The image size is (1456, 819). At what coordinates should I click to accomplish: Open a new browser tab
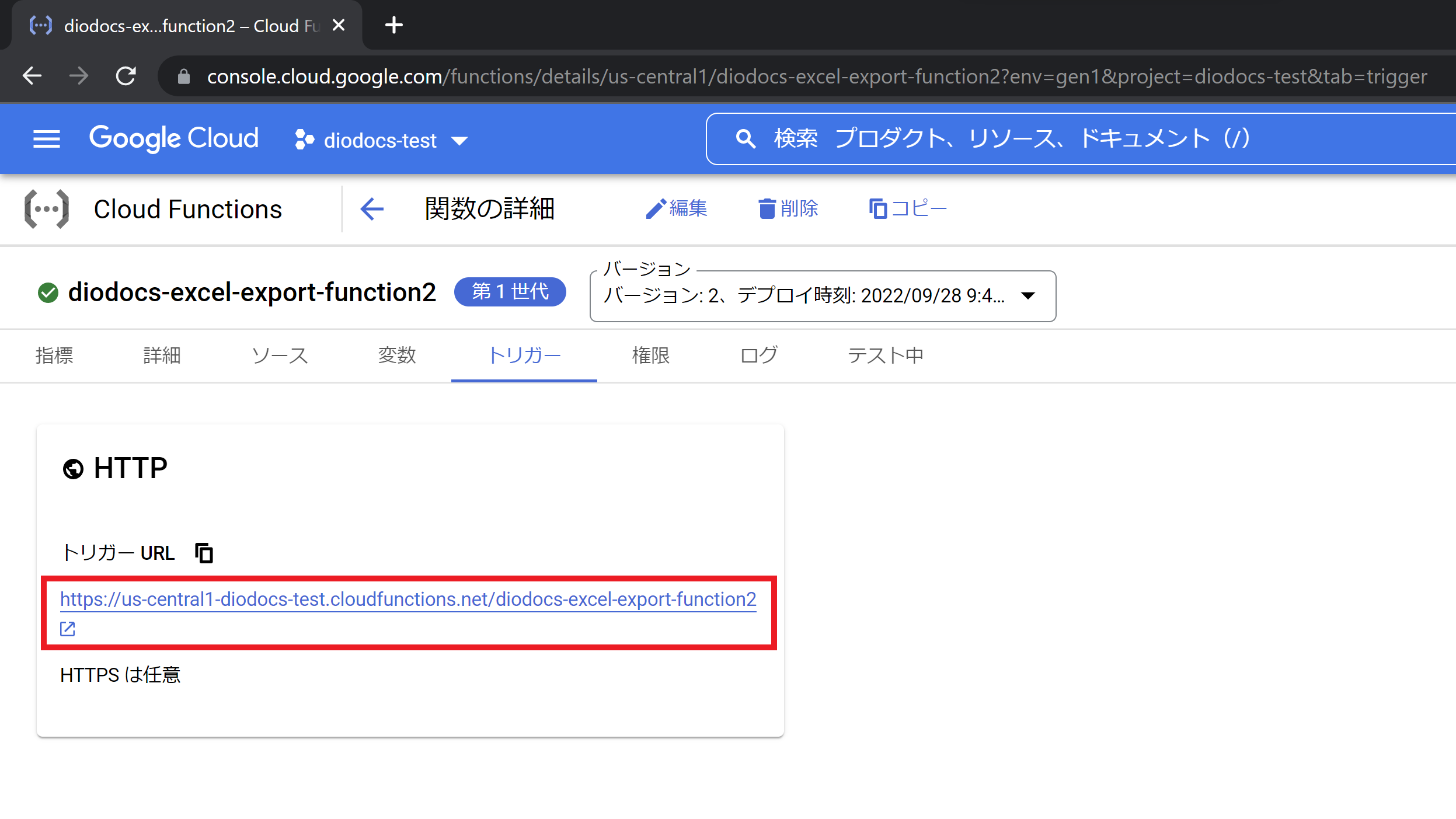coord(394,25)
